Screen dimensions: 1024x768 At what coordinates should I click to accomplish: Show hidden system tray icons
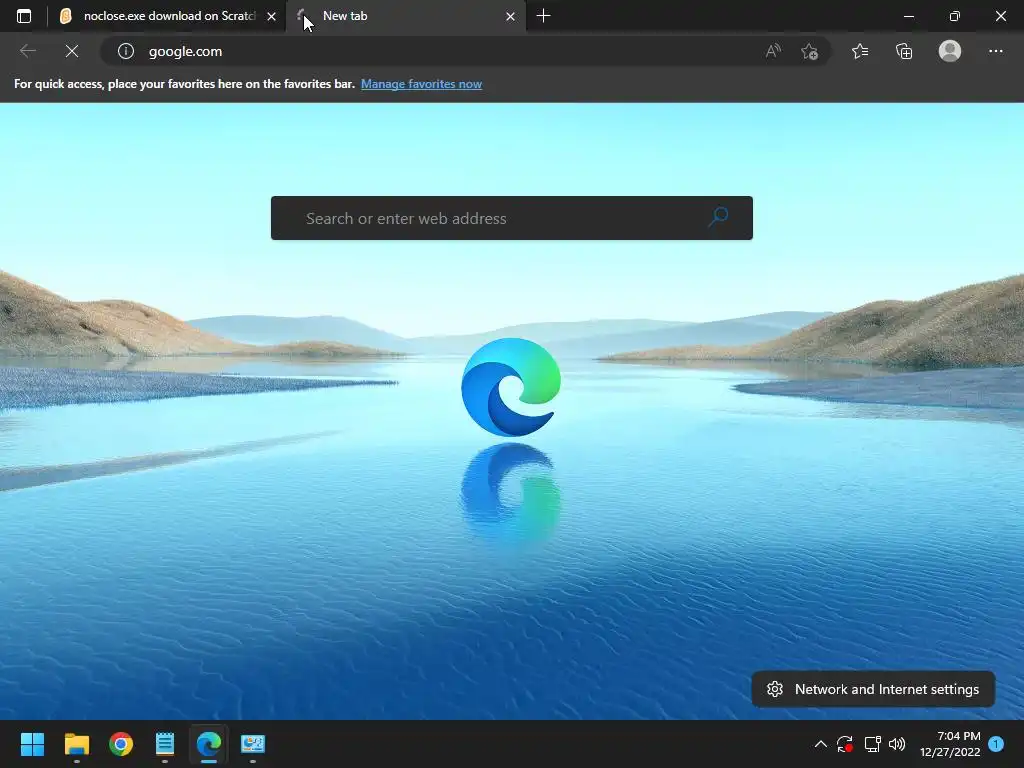click(x=821, y=744)
